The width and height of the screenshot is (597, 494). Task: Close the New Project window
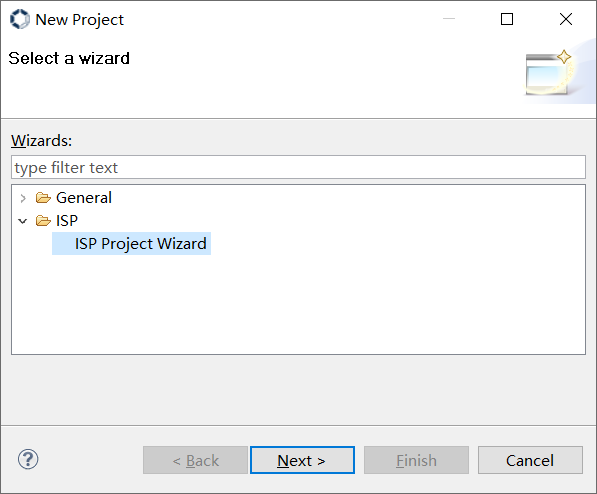coord(566,19)
